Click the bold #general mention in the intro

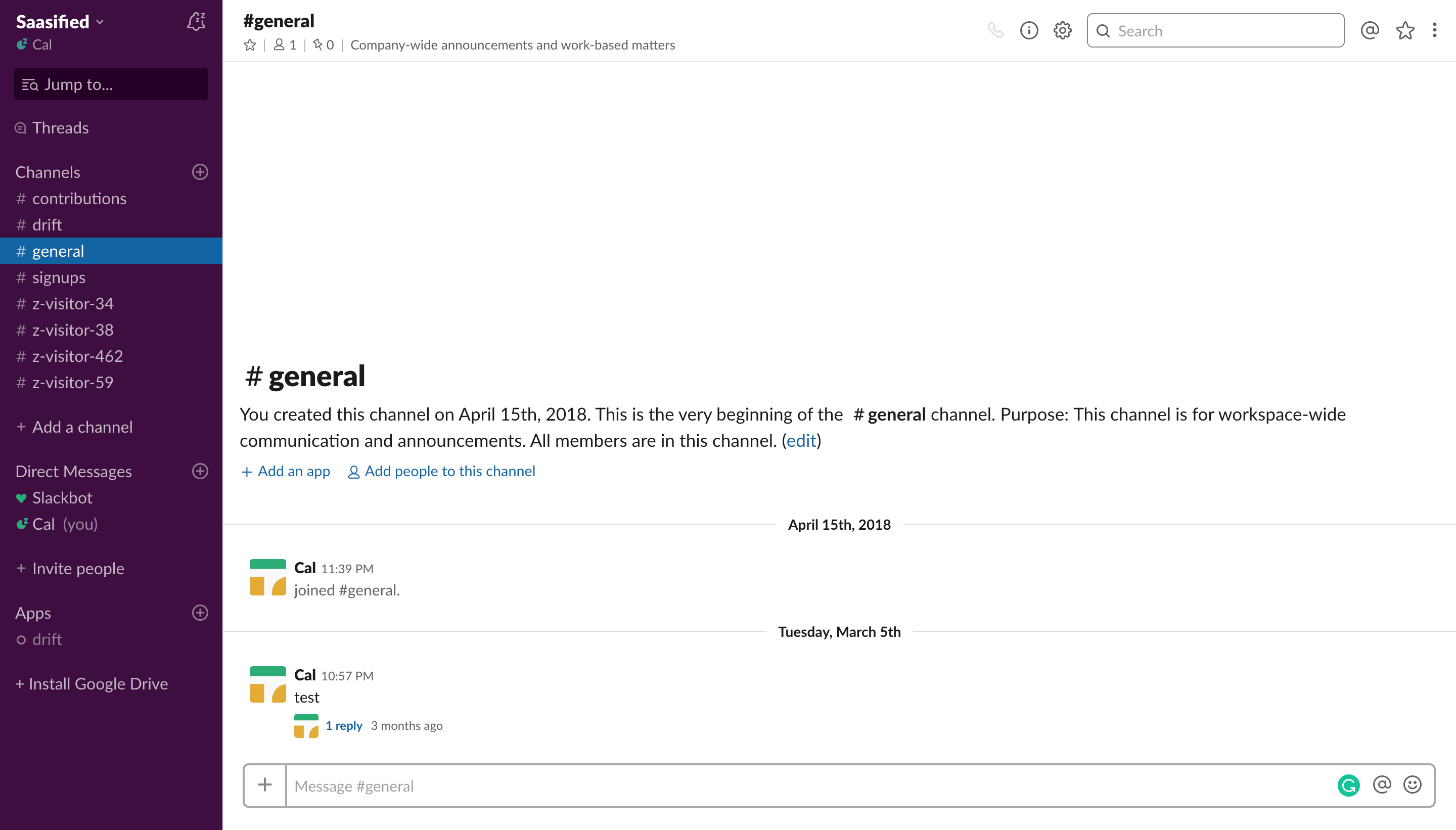click(x=889, y=414)
